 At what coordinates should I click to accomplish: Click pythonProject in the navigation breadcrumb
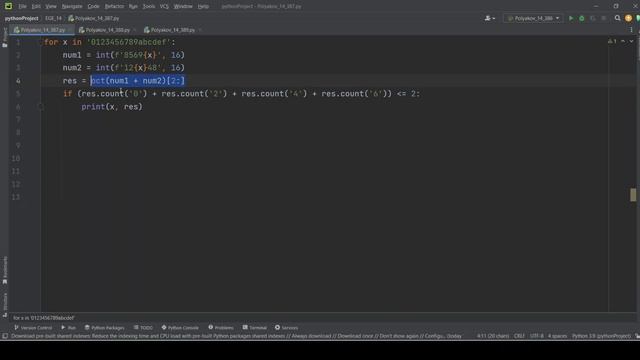pyautogui.click(x=22, y=18)
